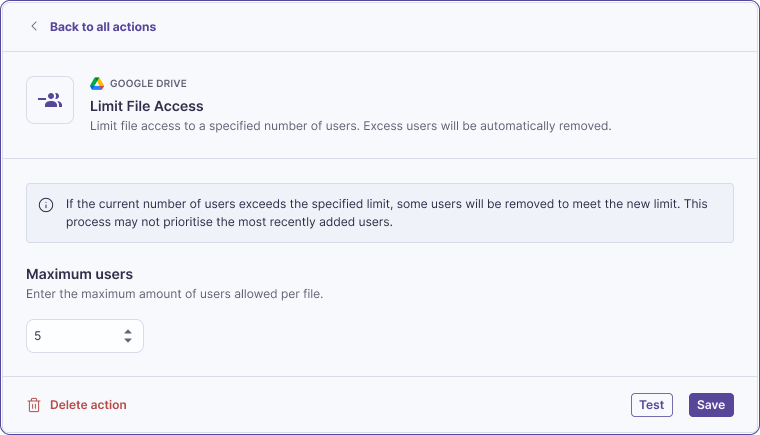The width and height of the screenshot is (760, 435).
Task: Click the excess users removed description
Action: (350, 126)
